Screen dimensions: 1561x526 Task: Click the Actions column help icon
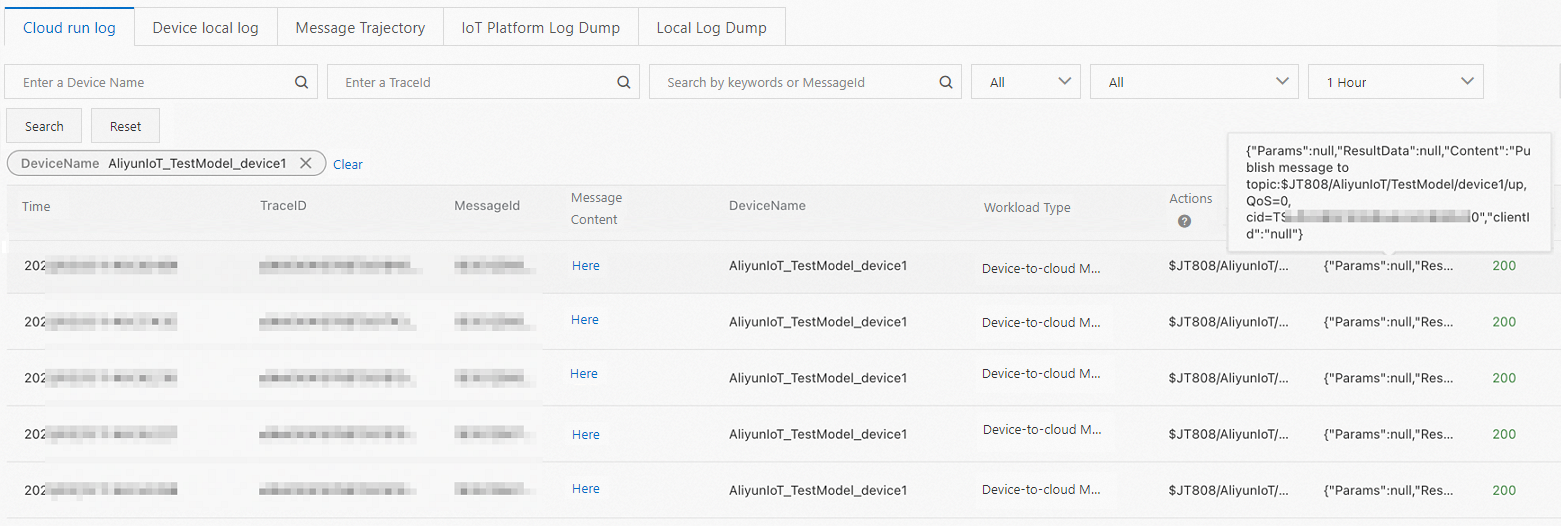pyautogui.click(x=1184, y=221)
